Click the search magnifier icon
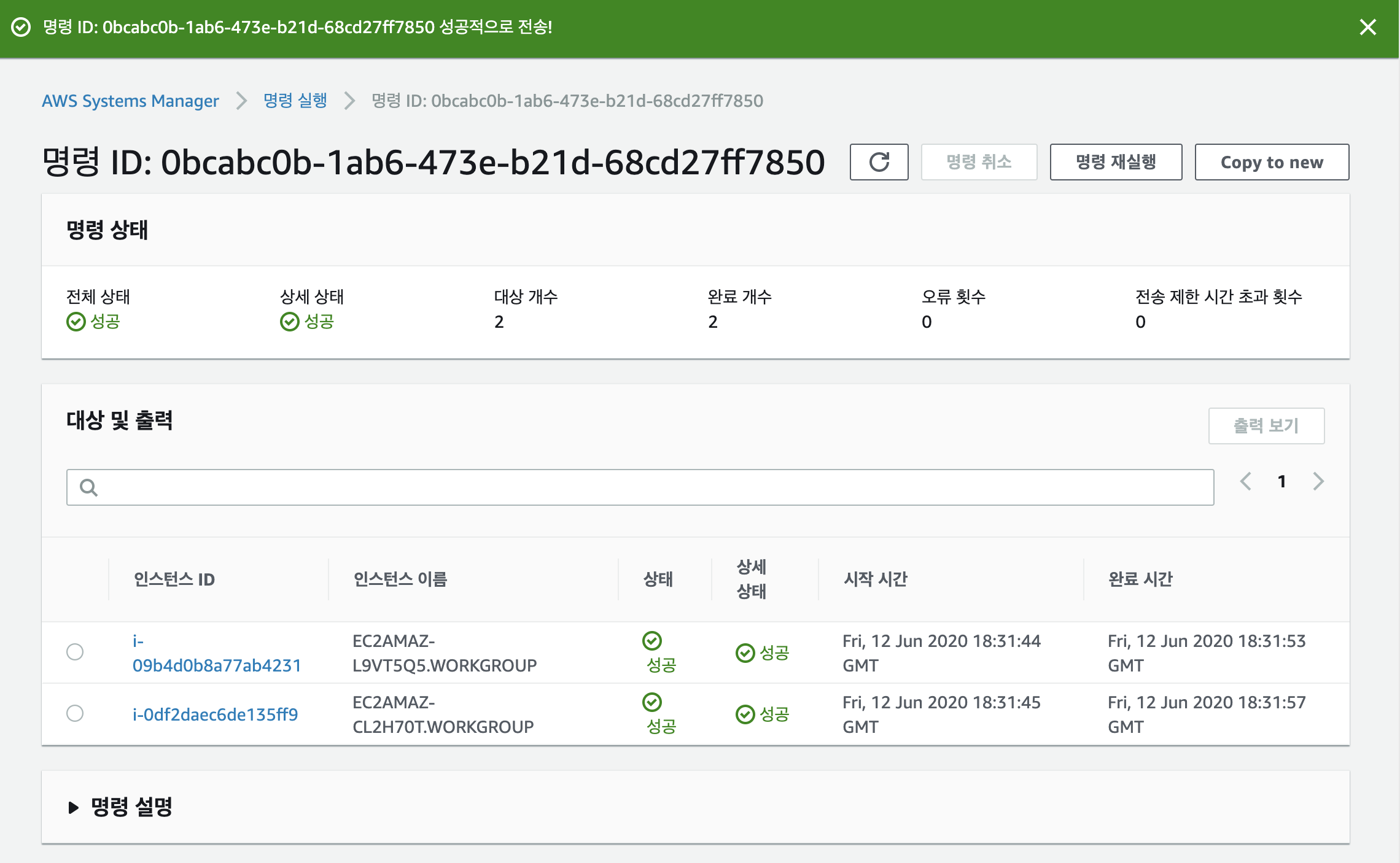 click(x=89, y=488)
